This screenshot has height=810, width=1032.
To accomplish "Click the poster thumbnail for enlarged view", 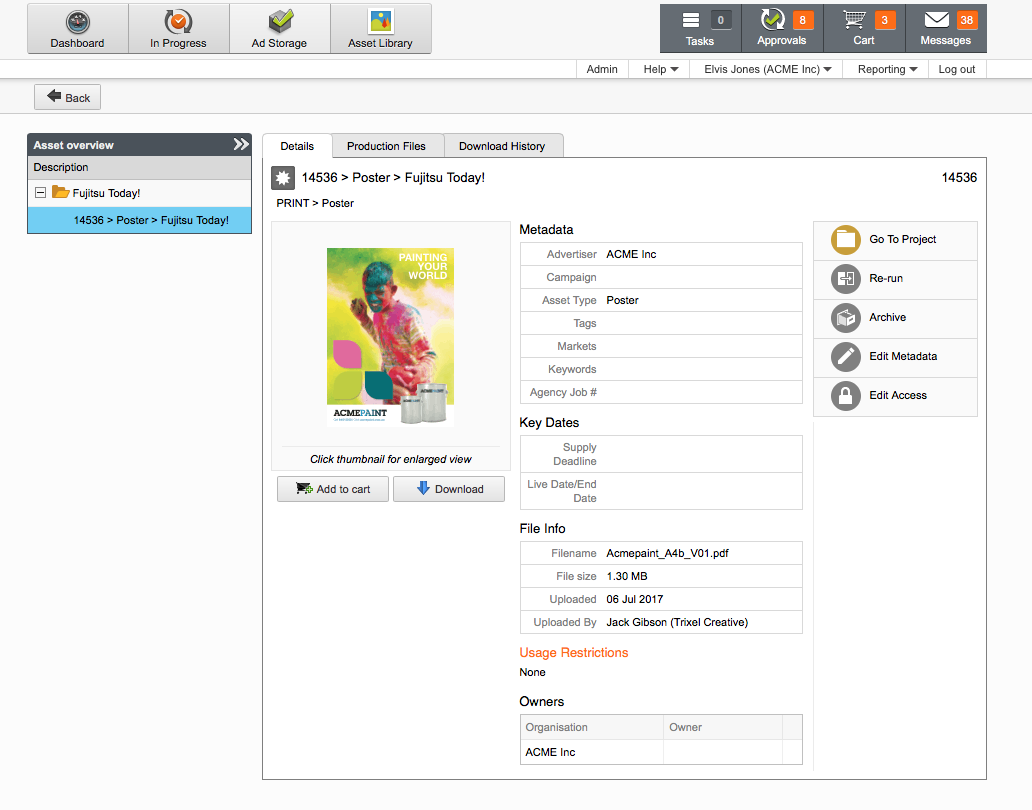I will pos(390,337).
